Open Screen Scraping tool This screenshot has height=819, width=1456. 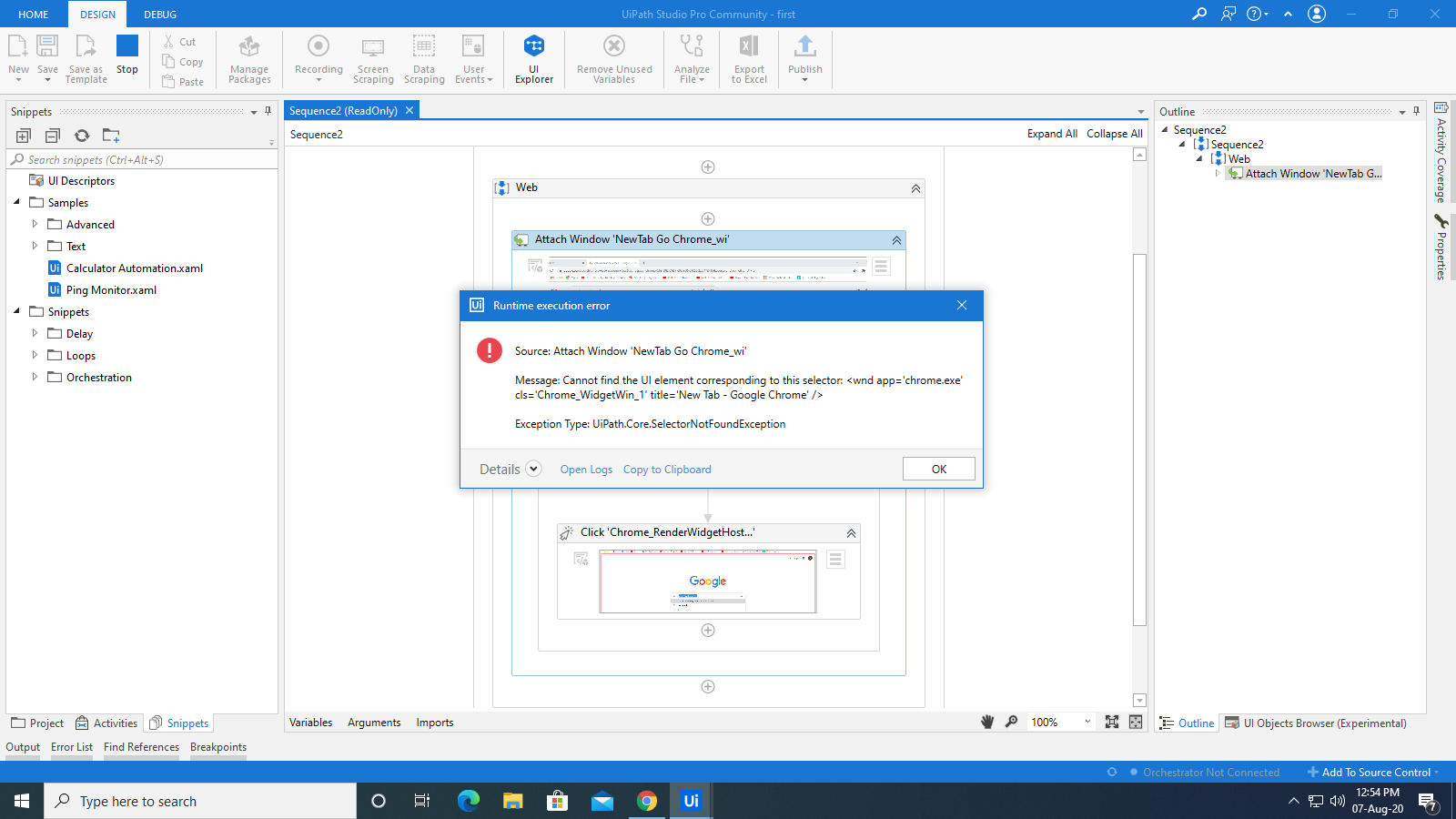pyautogui.click(x=373, y=59)
